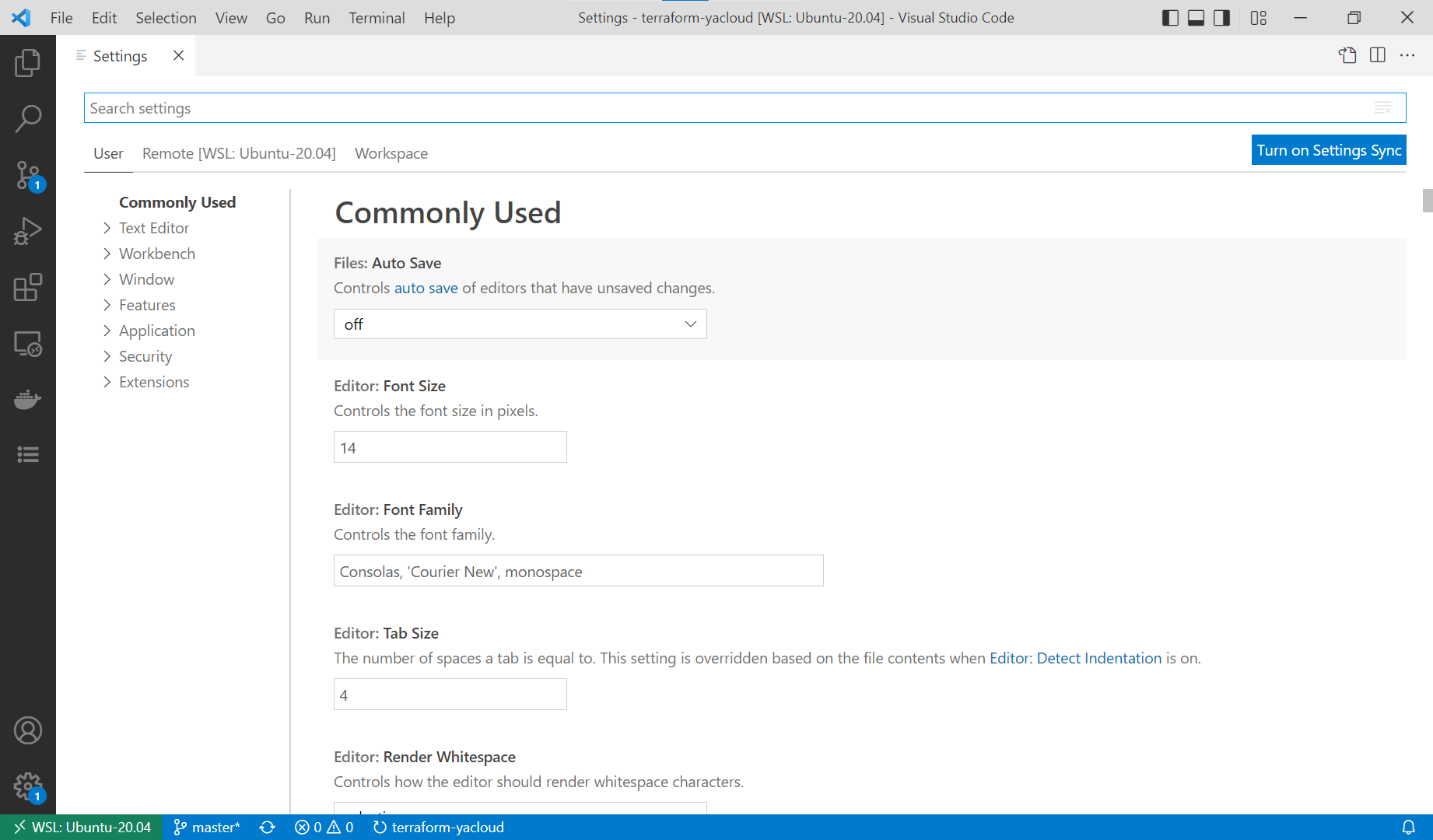Open the WSL Ubuntu-20.04 remote indicator

coord(82,827)
